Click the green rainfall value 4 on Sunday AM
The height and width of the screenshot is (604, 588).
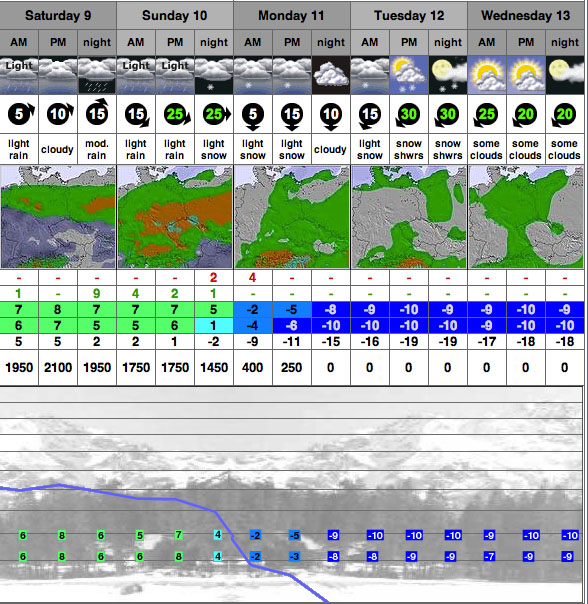[135, 294]
